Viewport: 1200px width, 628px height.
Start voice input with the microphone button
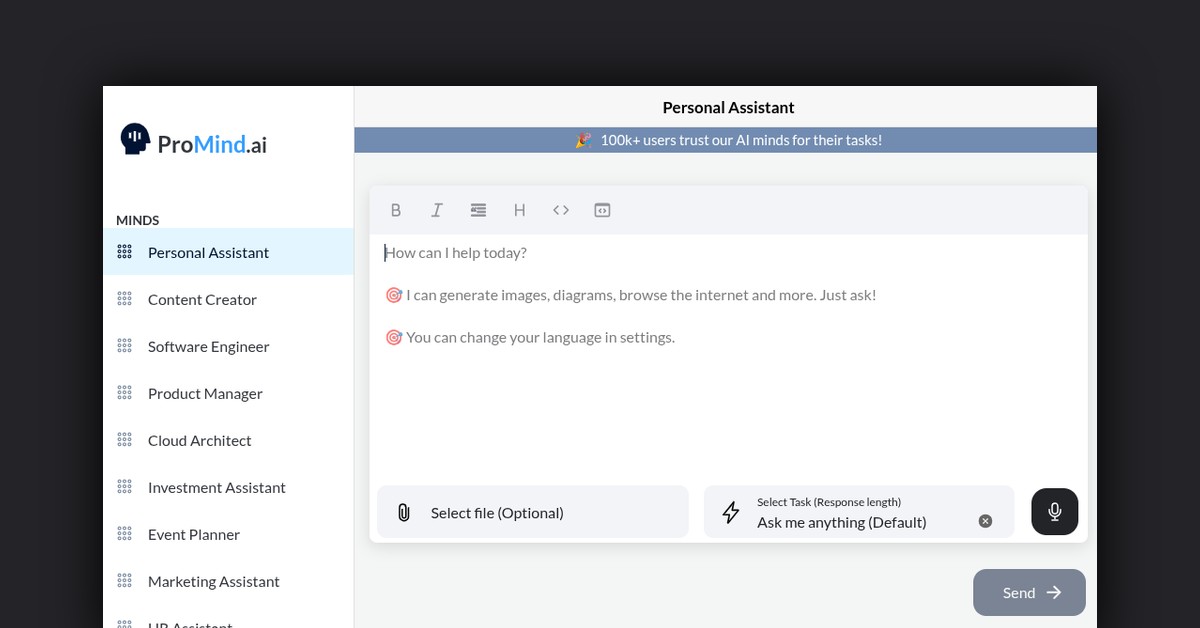click(x=1054, y=512)
